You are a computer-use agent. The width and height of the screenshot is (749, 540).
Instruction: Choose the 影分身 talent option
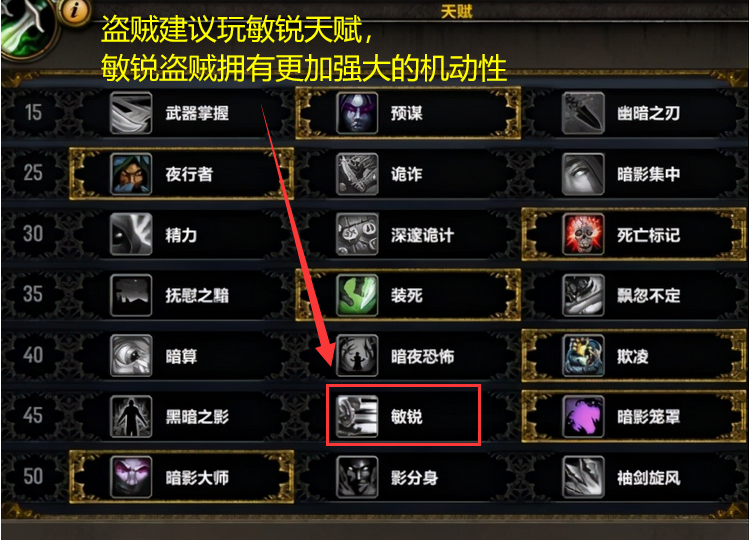pyautogui.click(x=408, y=477)
